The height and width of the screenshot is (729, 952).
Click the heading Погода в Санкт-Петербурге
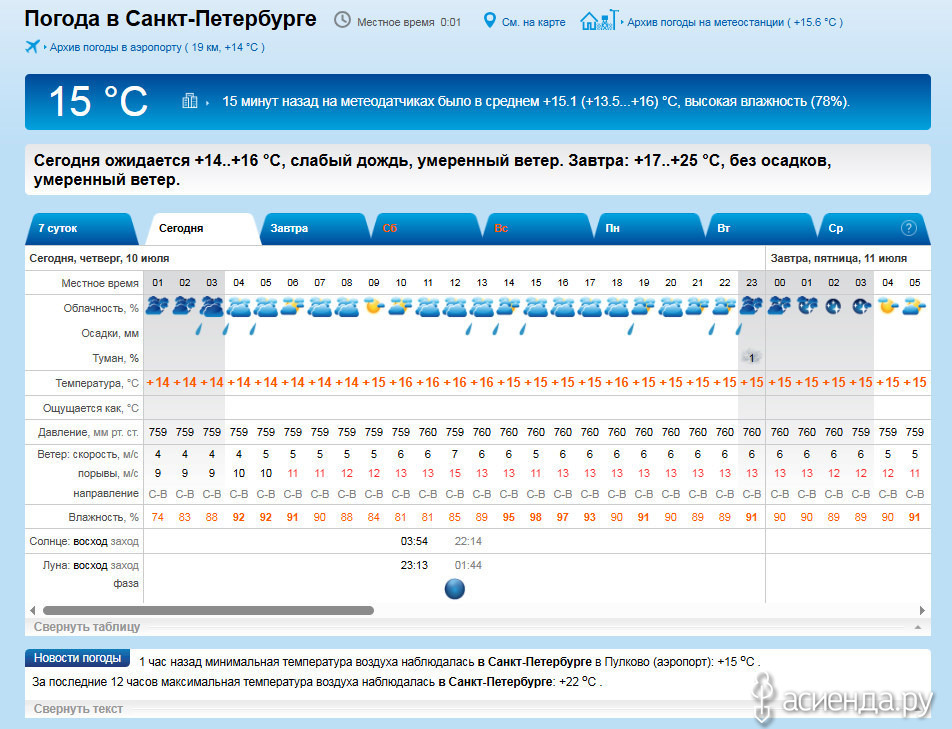tap(171, 19)
